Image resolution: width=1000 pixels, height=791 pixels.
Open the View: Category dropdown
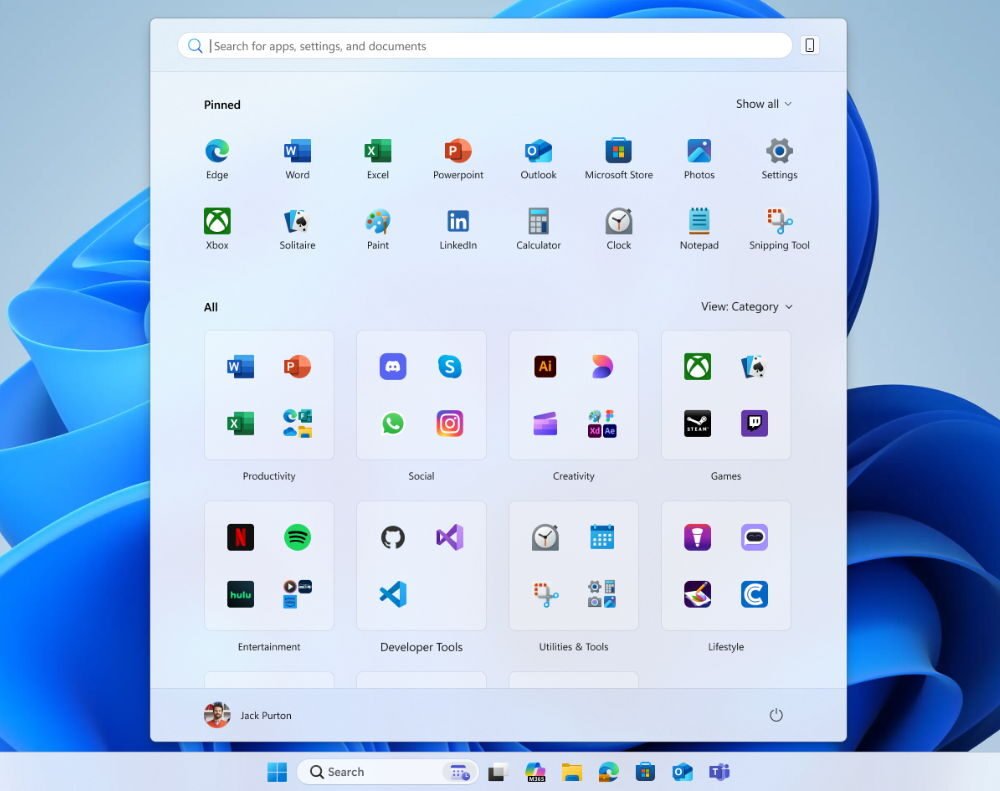pyautogui.click(x=747, y=307)
